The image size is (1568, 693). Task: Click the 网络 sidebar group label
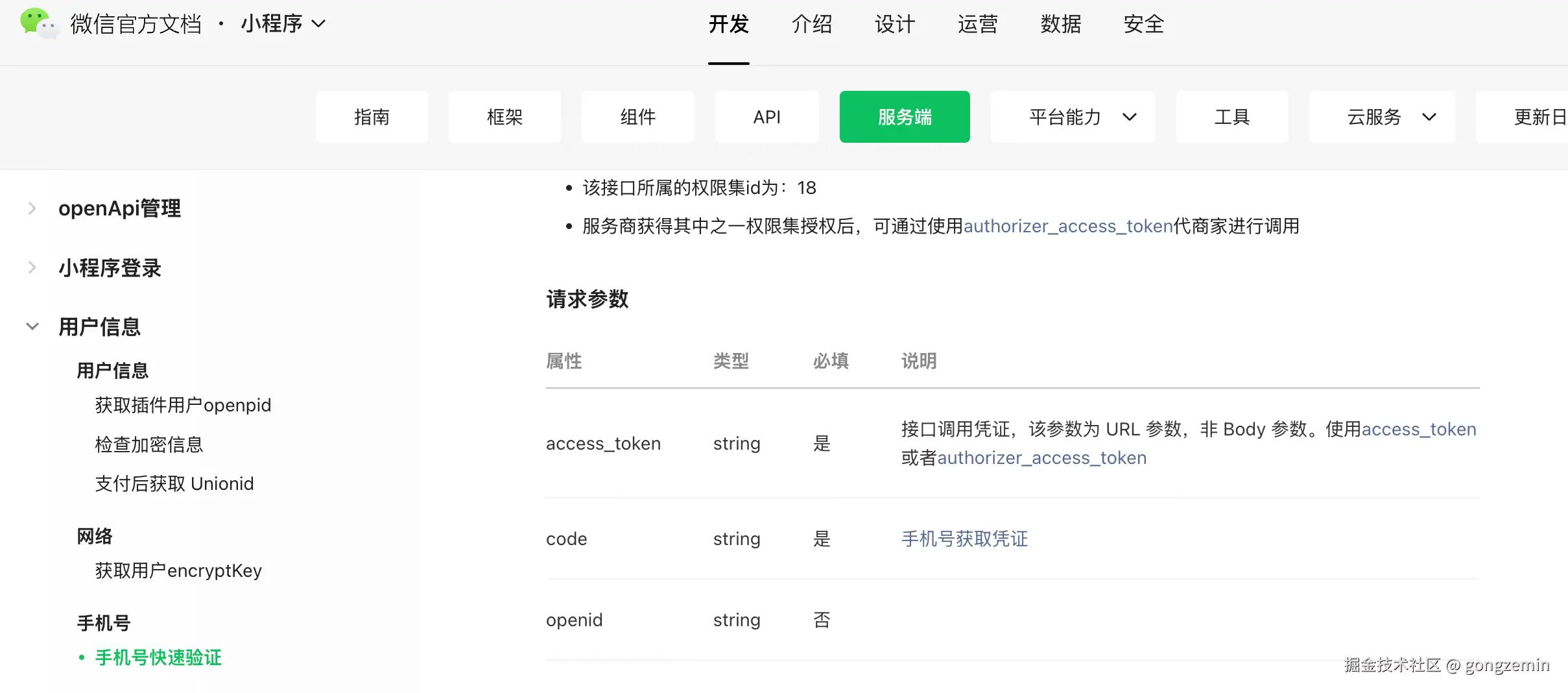(95, 536)
